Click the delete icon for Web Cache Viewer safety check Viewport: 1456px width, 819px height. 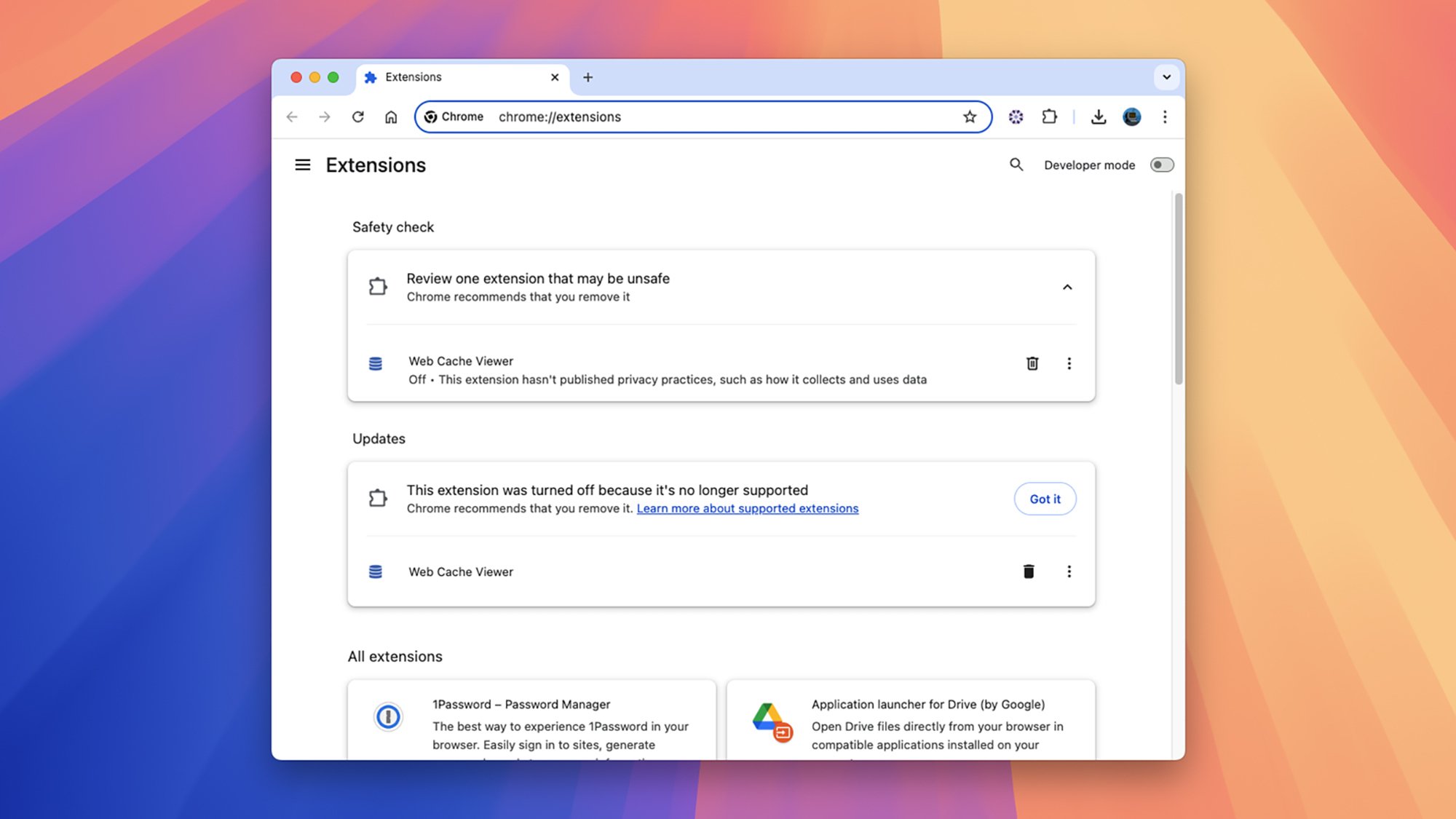click(1032, 363)
